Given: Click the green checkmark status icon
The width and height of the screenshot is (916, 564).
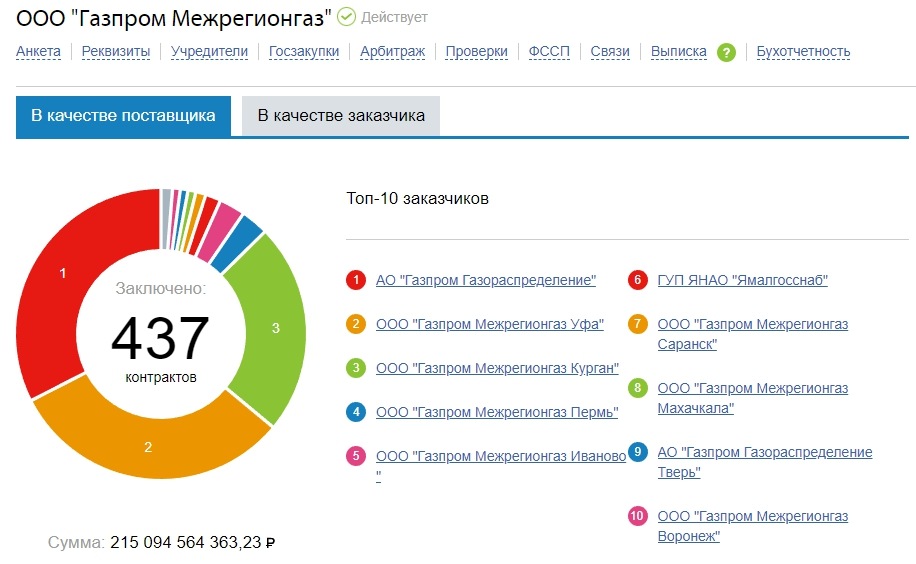Looking at the screenshot, I should point(346,17).
